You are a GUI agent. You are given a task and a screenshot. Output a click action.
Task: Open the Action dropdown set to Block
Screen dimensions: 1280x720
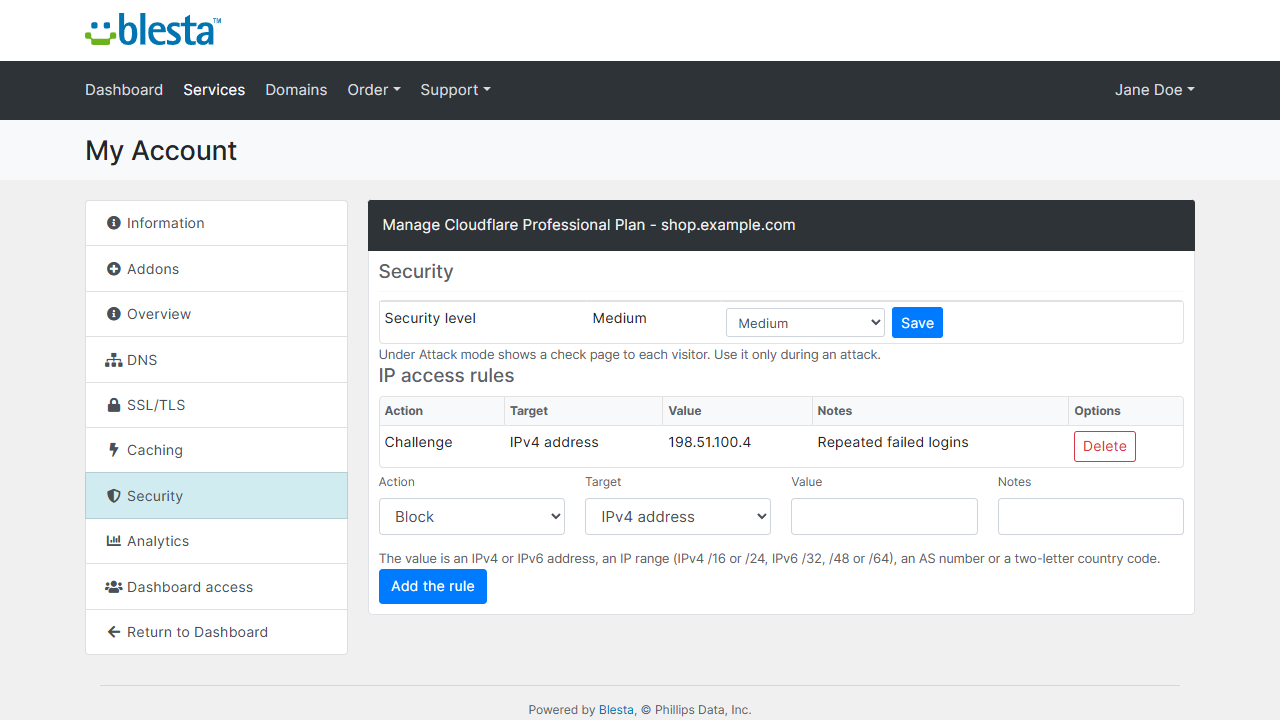pyautogui.click(x=472, y=517)
